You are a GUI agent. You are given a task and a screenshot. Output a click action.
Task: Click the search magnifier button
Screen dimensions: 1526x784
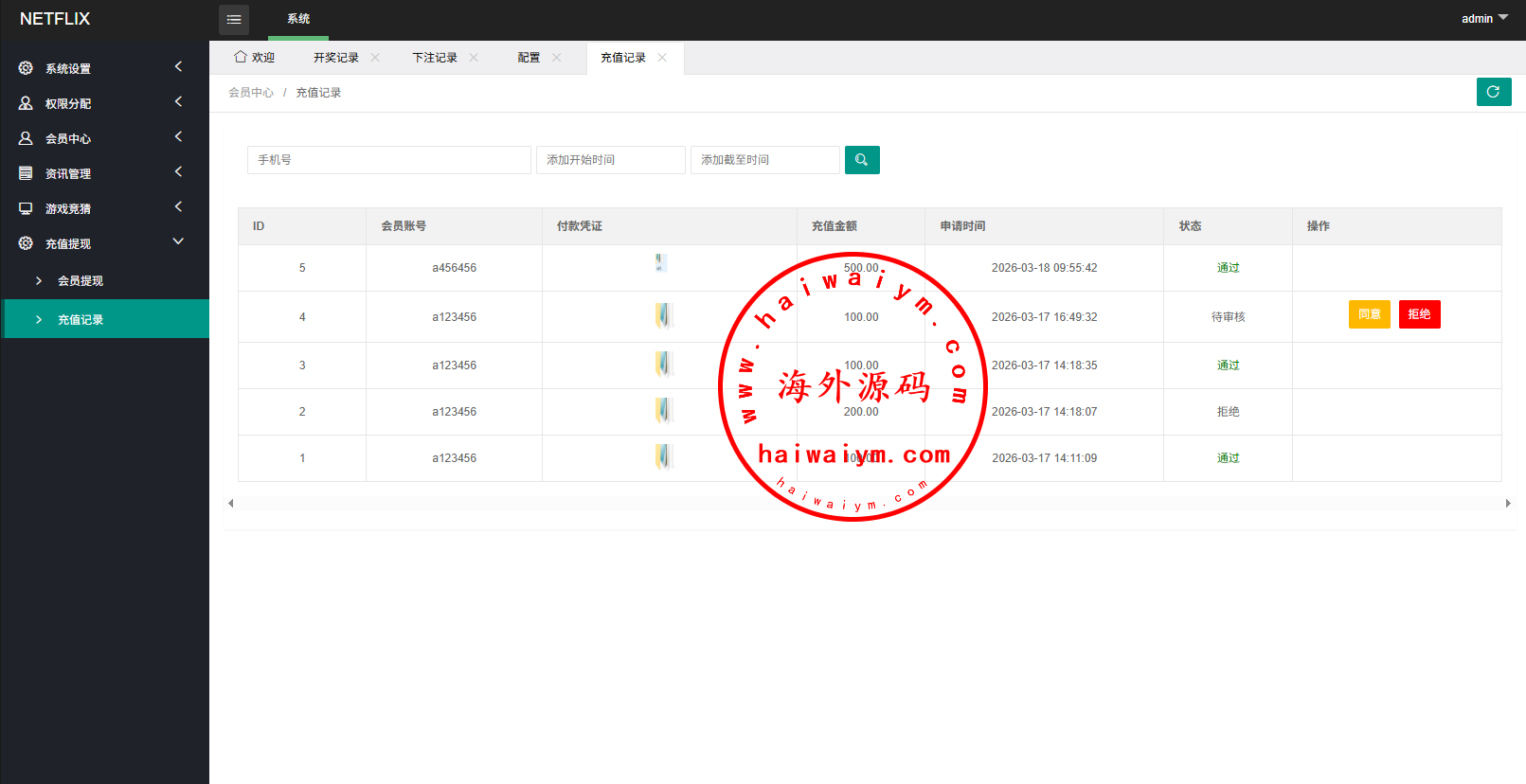(x=861, y=160)
